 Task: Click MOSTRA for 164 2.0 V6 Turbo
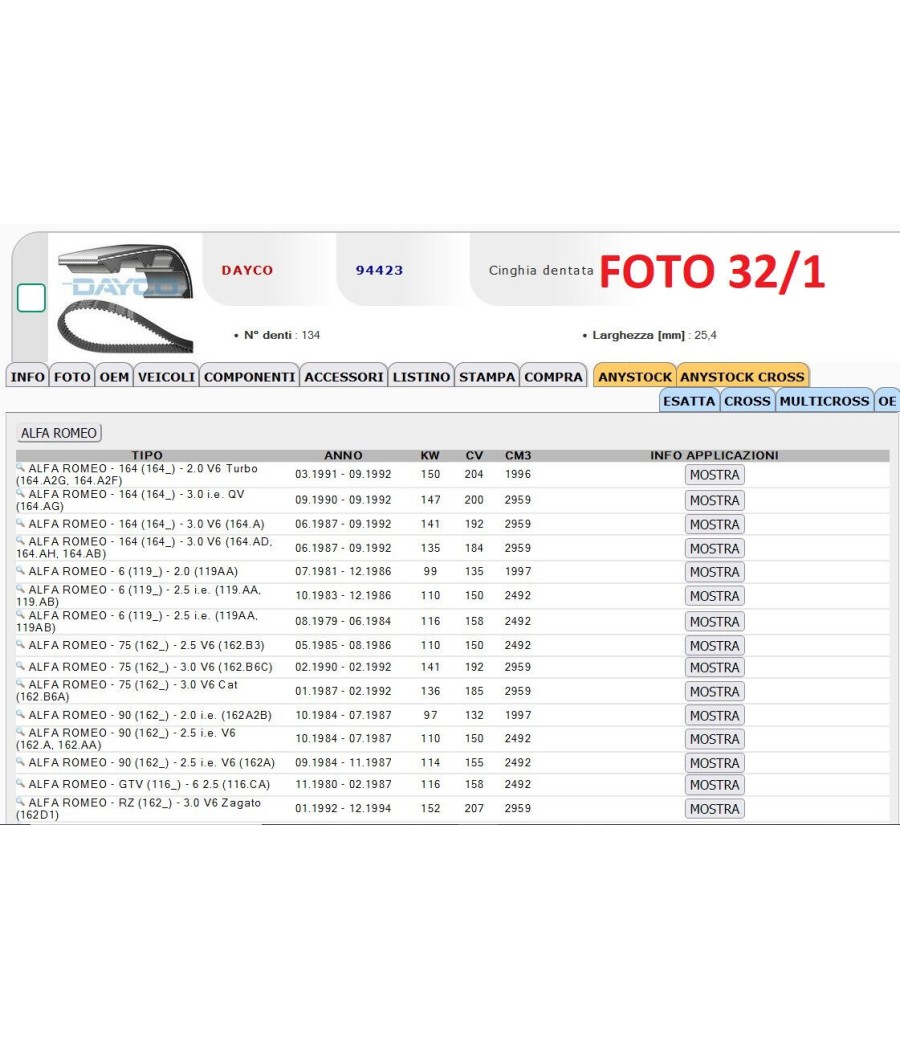click(715, 475)
